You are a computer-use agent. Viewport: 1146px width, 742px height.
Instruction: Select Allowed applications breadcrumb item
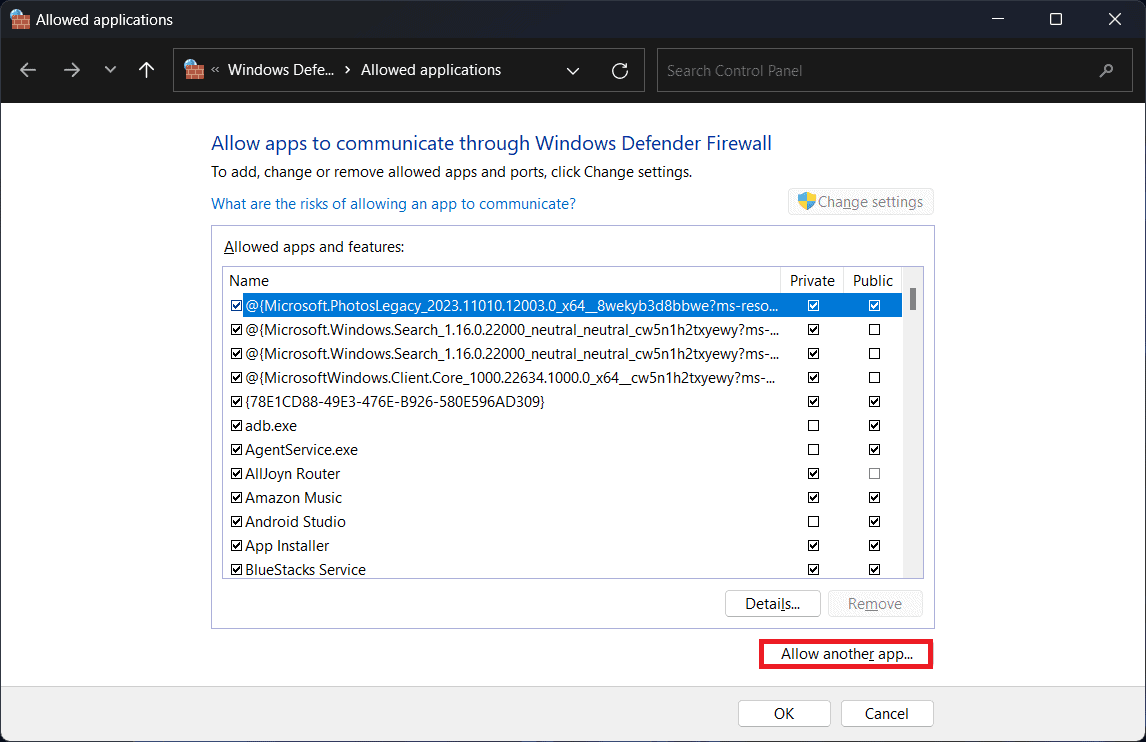click(x=431, y=70)
